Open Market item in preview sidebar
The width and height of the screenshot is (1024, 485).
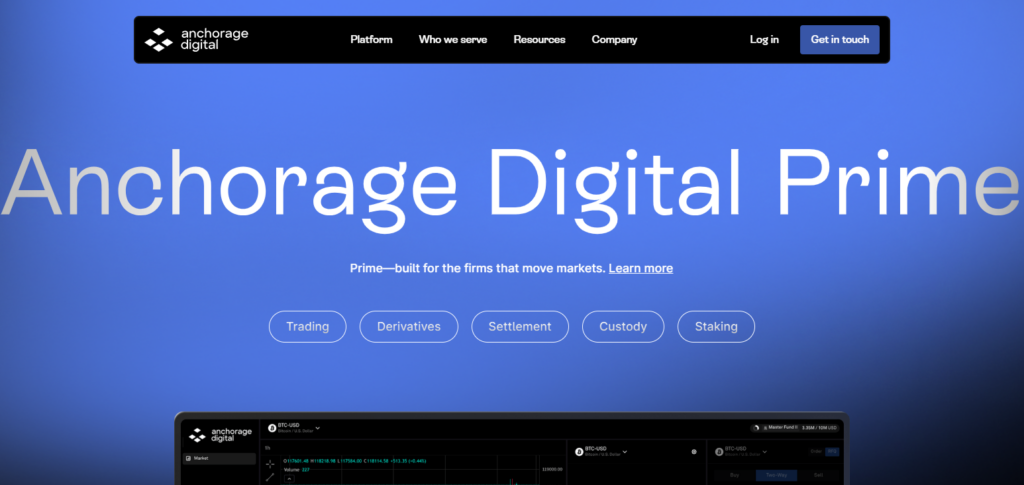coord(219,458)
